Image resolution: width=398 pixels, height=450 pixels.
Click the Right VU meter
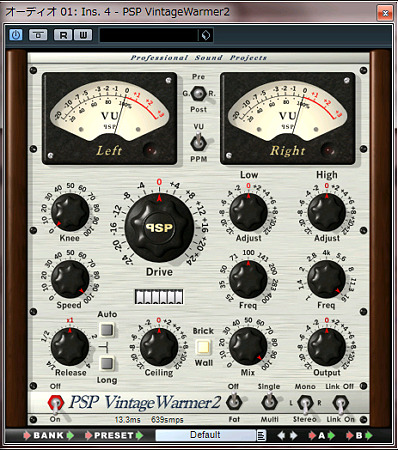(x=288, y=118)
